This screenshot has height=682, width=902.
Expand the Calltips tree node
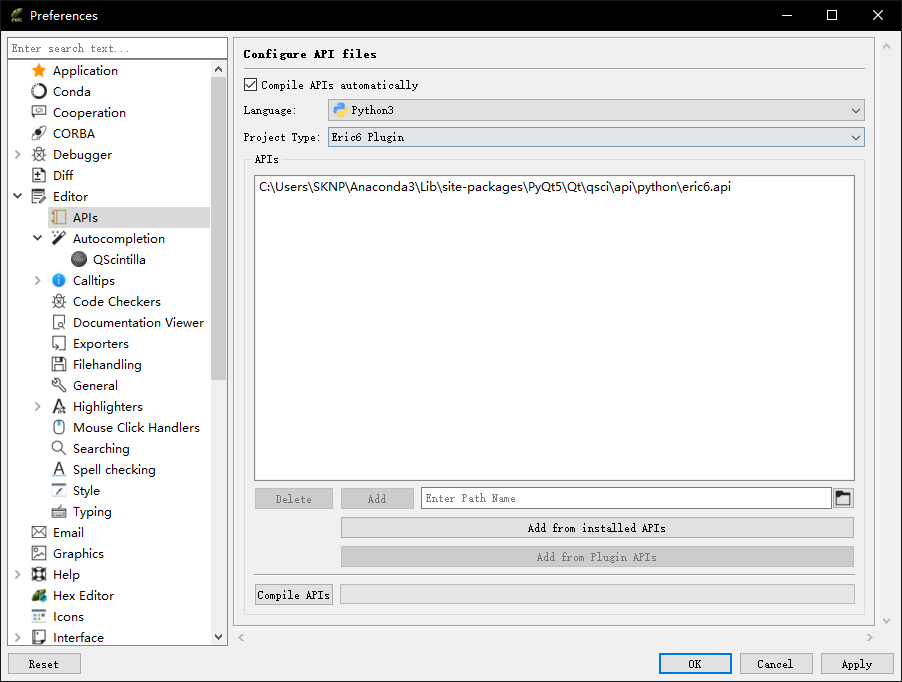37,281
